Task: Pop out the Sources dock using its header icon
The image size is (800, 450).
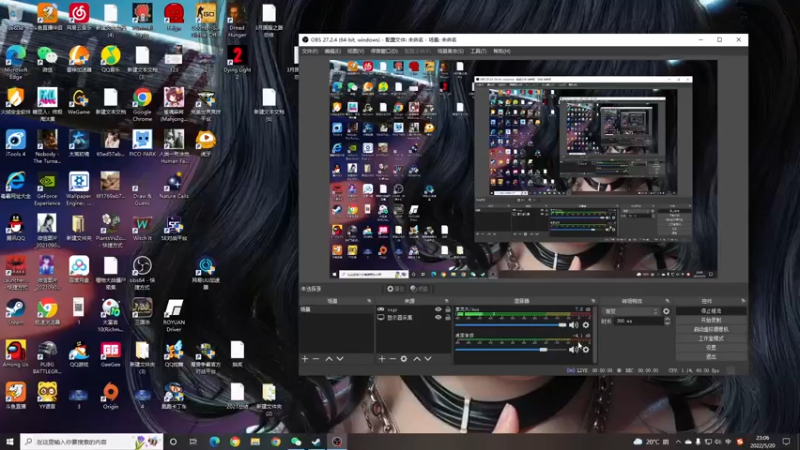Action: click(446, 301)
